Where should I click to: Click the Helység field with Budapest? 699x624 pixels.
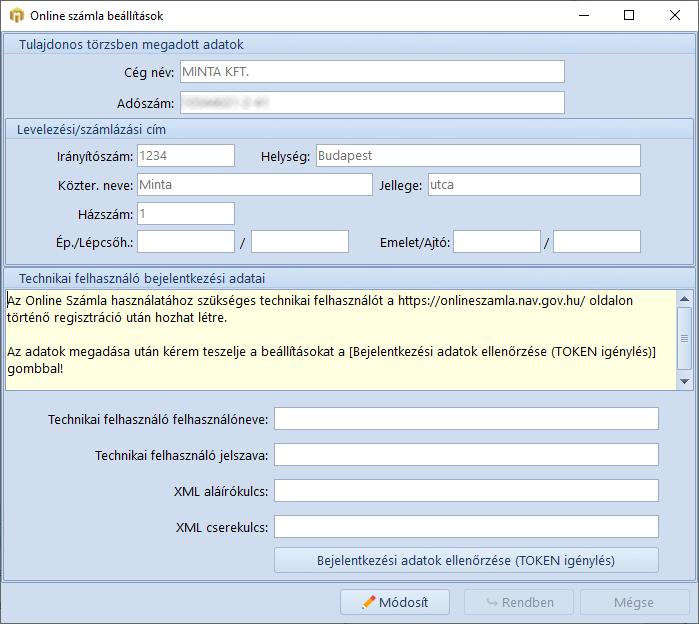coord(477,155)
